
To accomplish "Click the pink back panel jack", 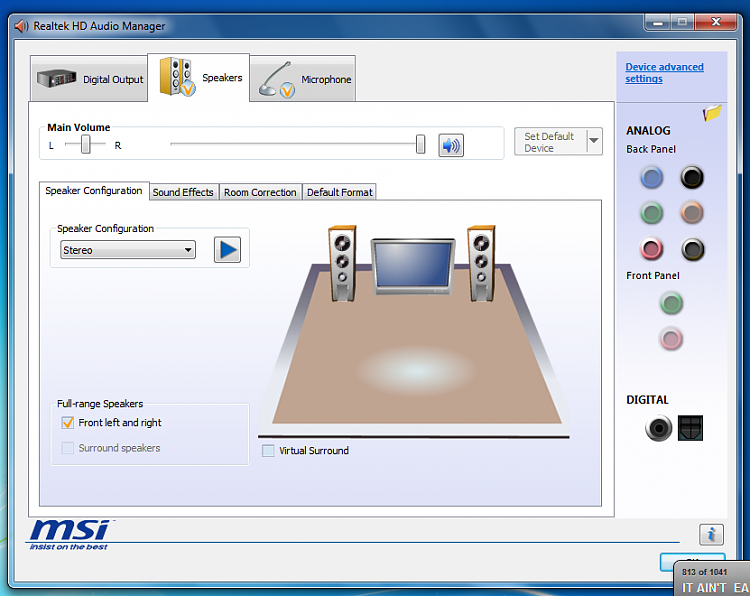I will pyautogui.click(x=651, y=249).
